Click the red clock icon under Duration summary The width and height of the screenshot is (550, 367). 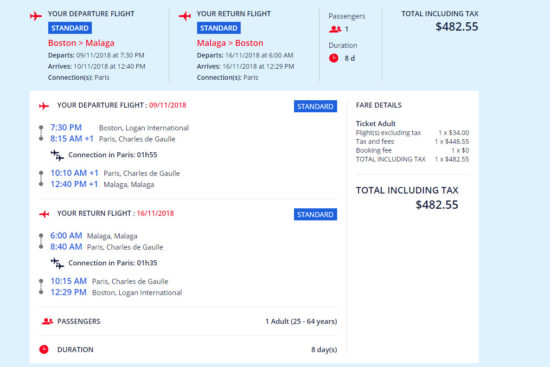point(334,58)
